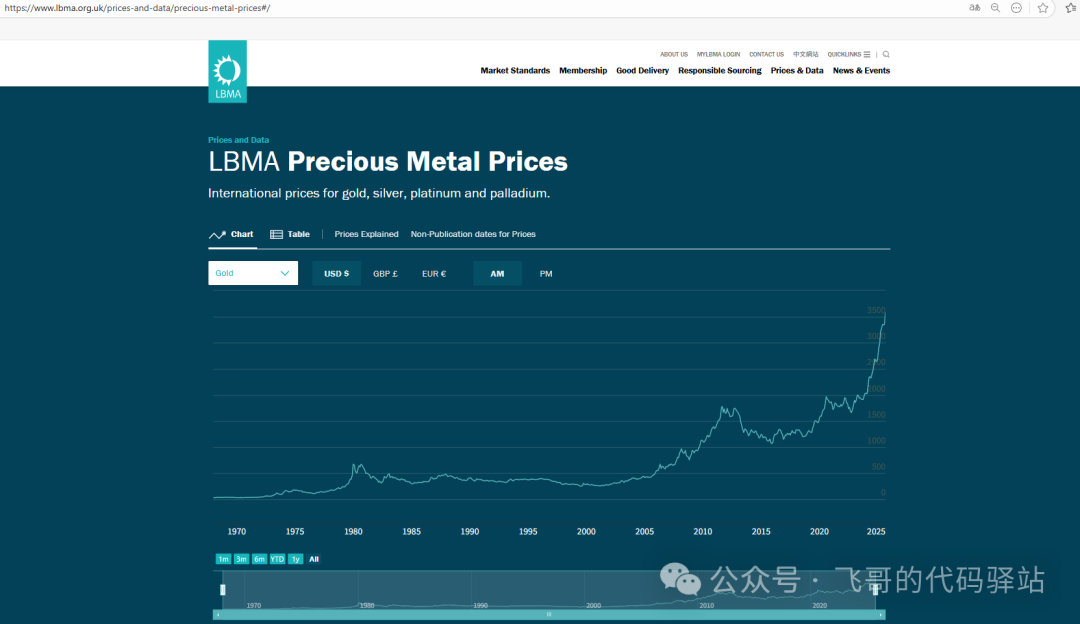This screenshot has height=624, width=1080.
Task: Select USD $ currency
Action: point(336,273)
